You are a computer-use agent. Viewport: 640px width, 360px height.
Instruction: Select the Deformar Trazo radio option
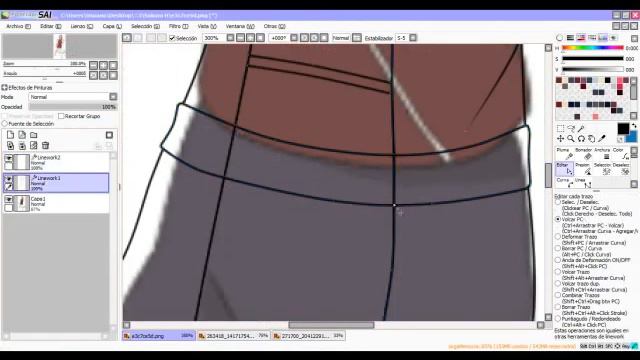click(558, 237)
